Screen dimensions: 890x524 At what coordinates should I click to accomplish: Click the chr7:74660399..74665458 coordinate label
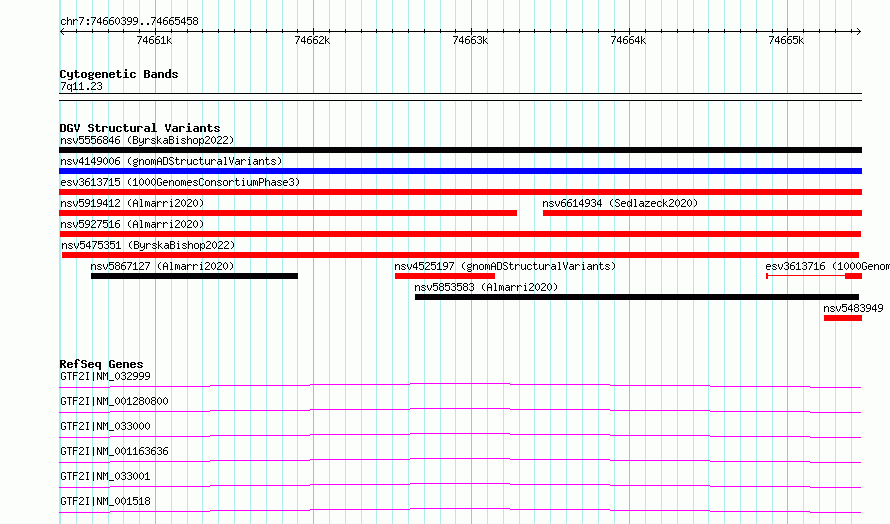click(x=129, y=21)
